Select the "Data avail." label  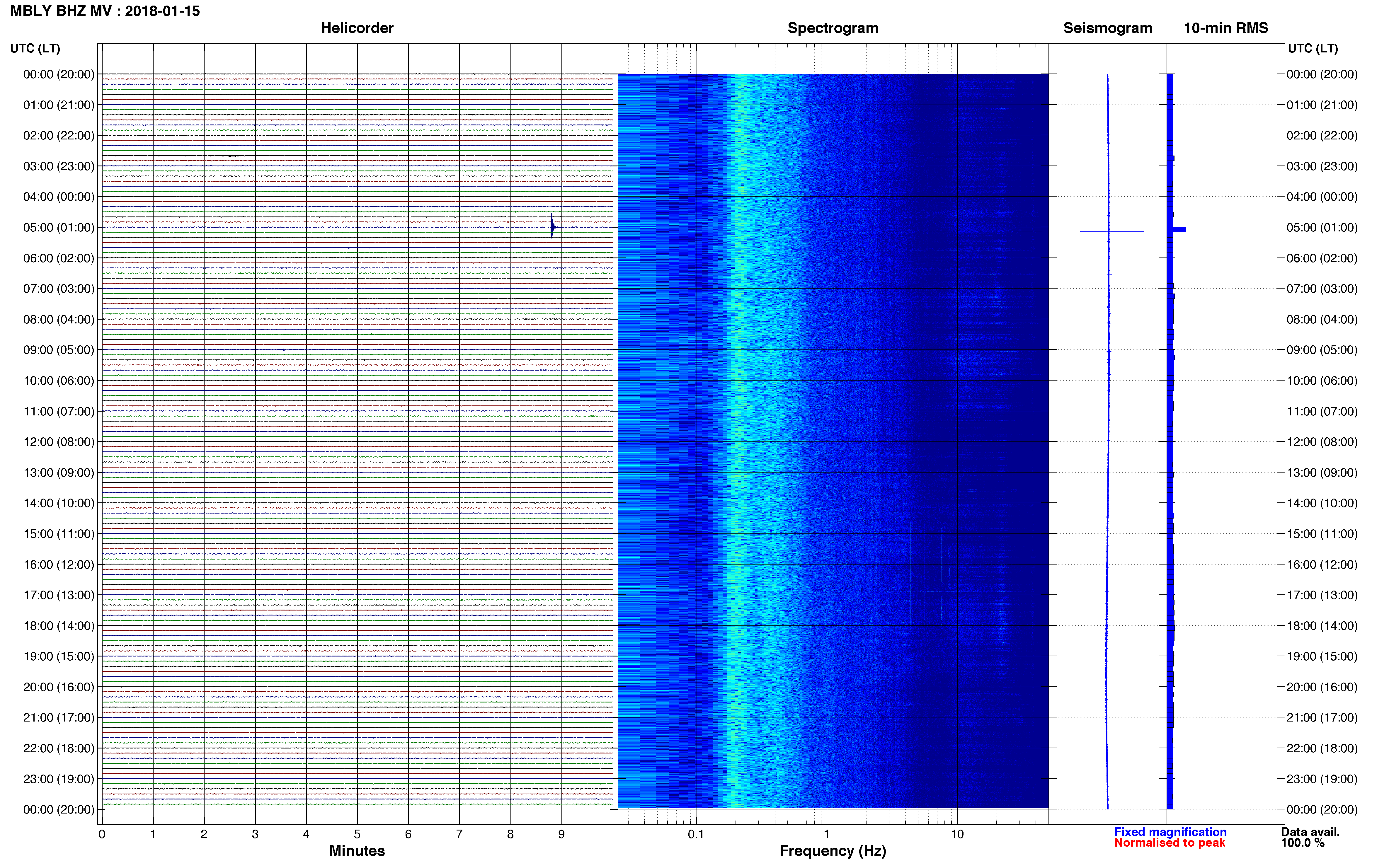pyautogui.click(x=1310, y=832)
